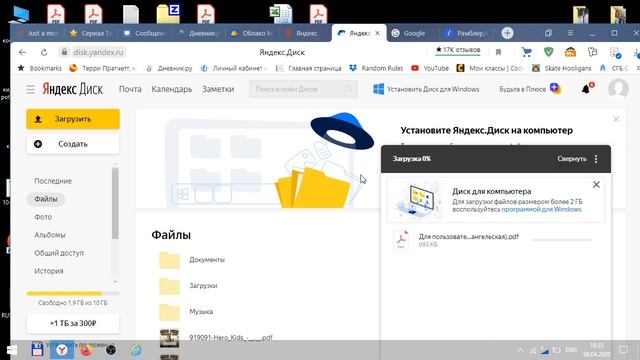This screenshot has width=640, height=360.
Task: Open Почта link in the header
Action: pos(130,89)
